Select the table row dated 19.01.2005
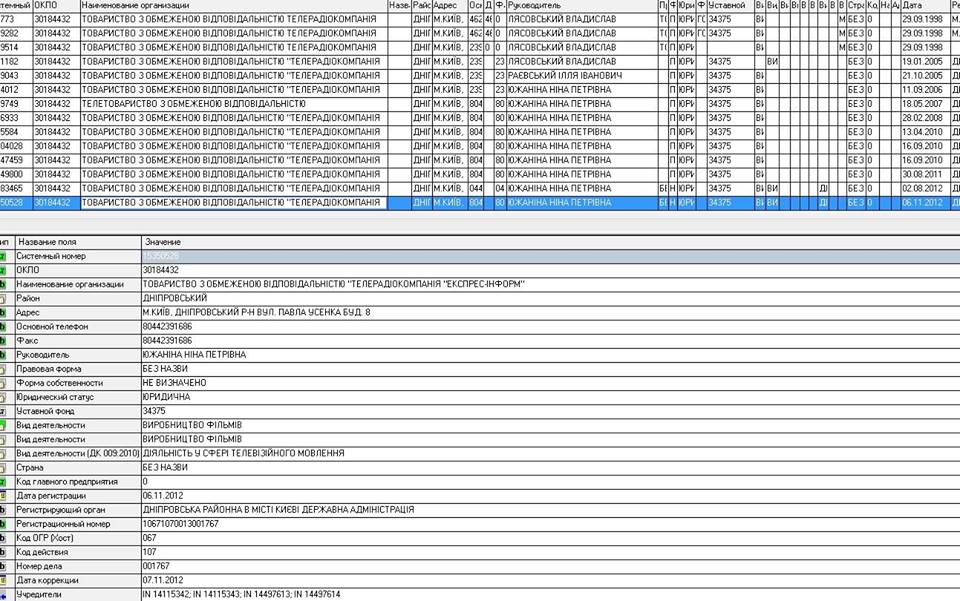Viewport: 960px width, 601px height. [480, 61]
